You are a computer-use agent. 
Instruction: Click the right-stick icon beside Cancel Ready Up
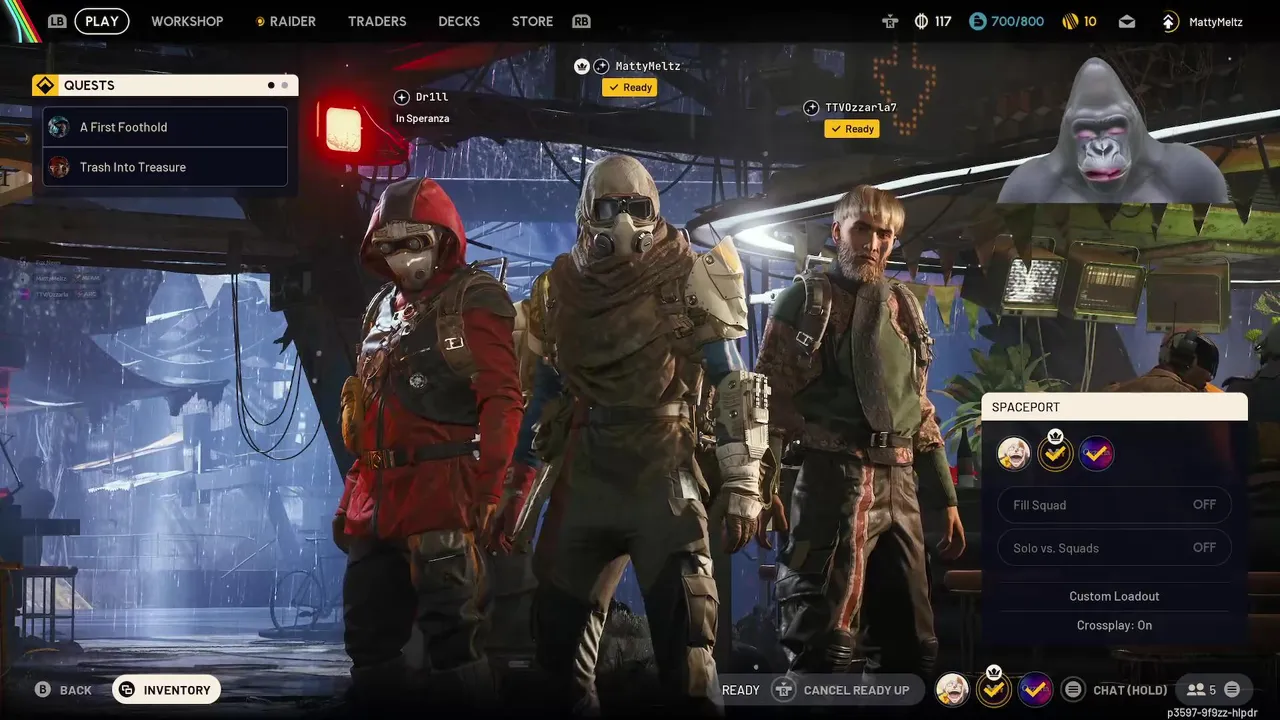click(x=785, y=690)
